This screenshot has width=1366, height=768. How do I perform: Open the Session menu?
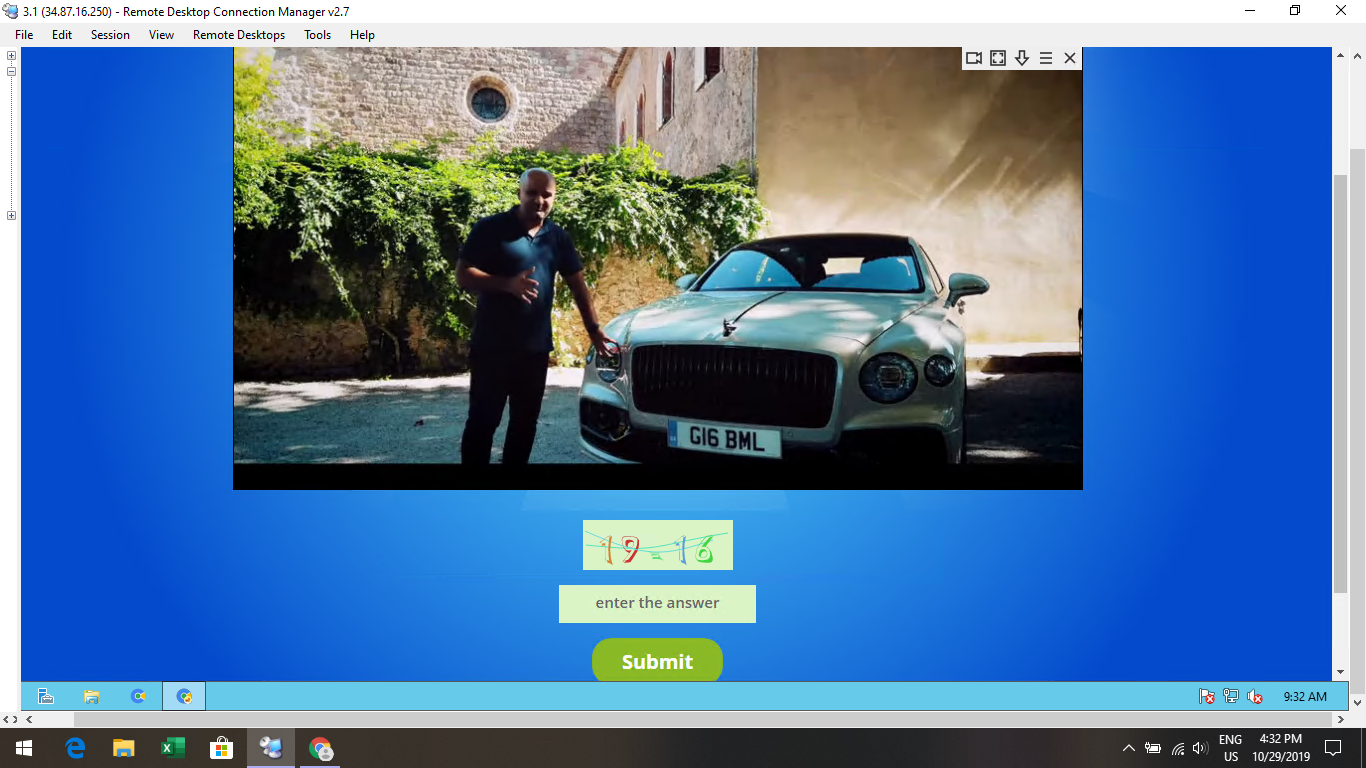click(110, 34)
